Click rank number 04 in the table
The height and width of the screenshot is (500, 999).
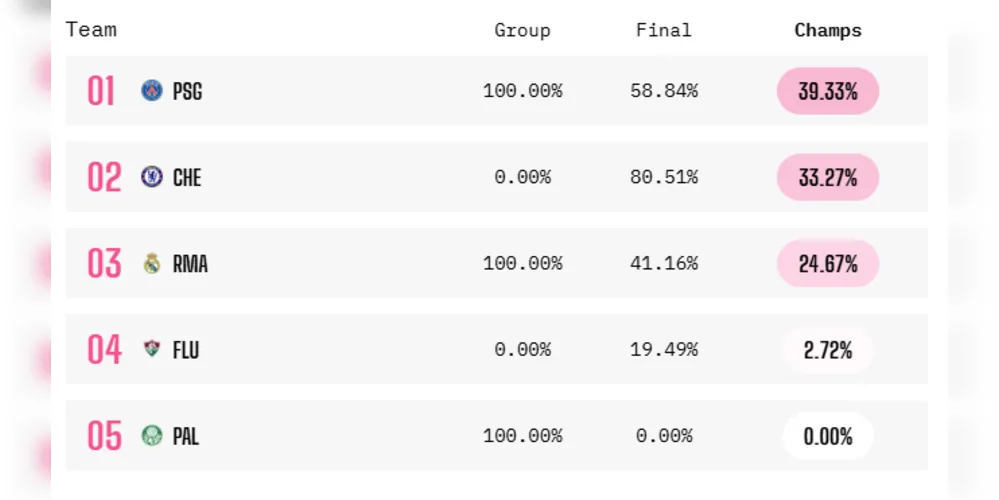pos(104,349)
